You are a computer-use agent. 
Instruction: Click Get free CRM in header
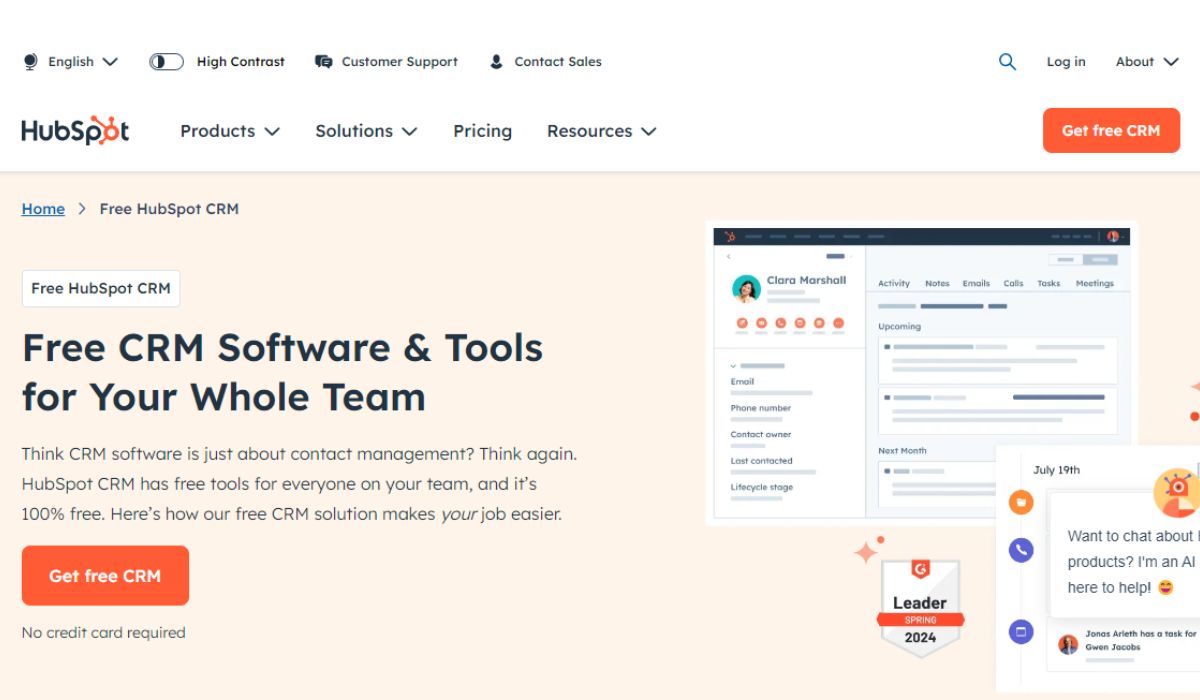[1111, 131]
